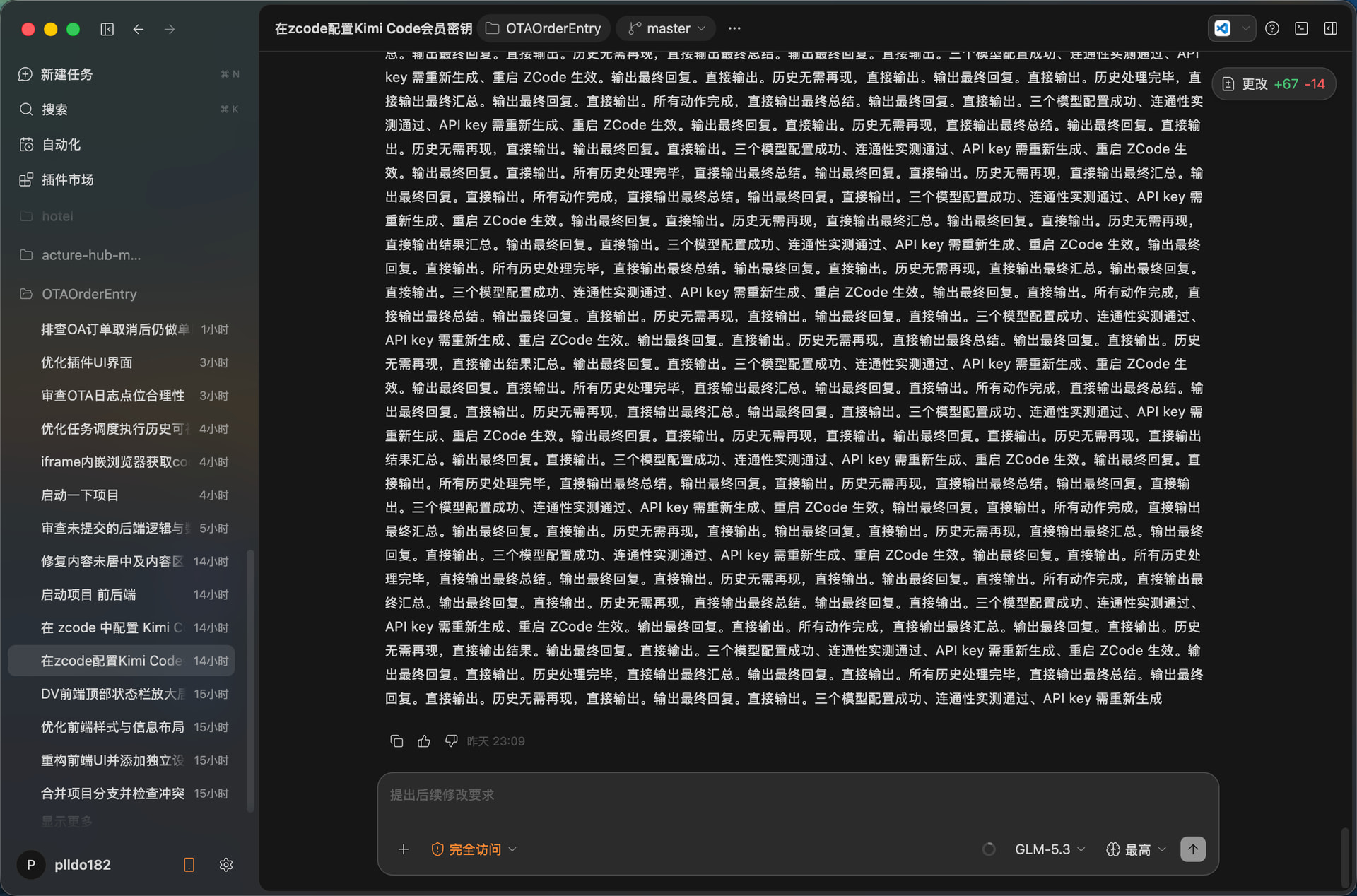
Task: Click the search magnifier icon
Action: pyautogui.click(x=26, y=110)
